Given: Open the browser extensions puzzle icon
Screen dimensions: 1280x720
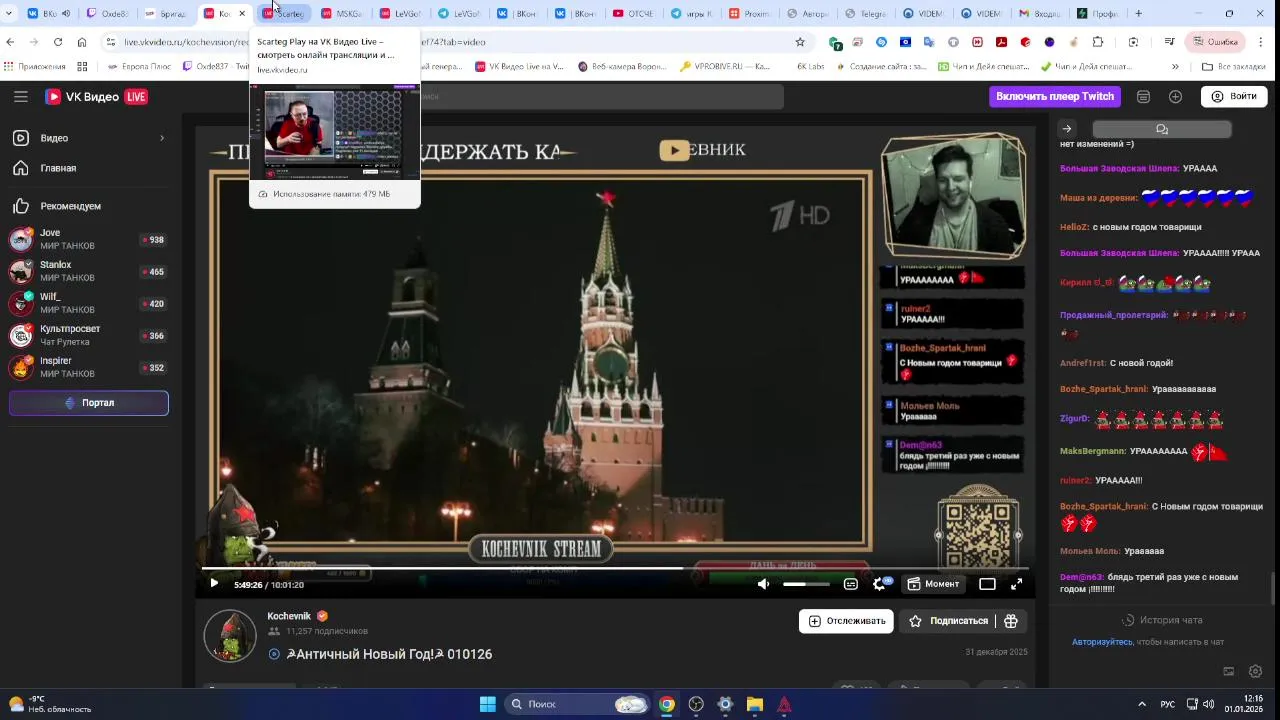Looking at the screenshot, I should (x=1097, y=42).
